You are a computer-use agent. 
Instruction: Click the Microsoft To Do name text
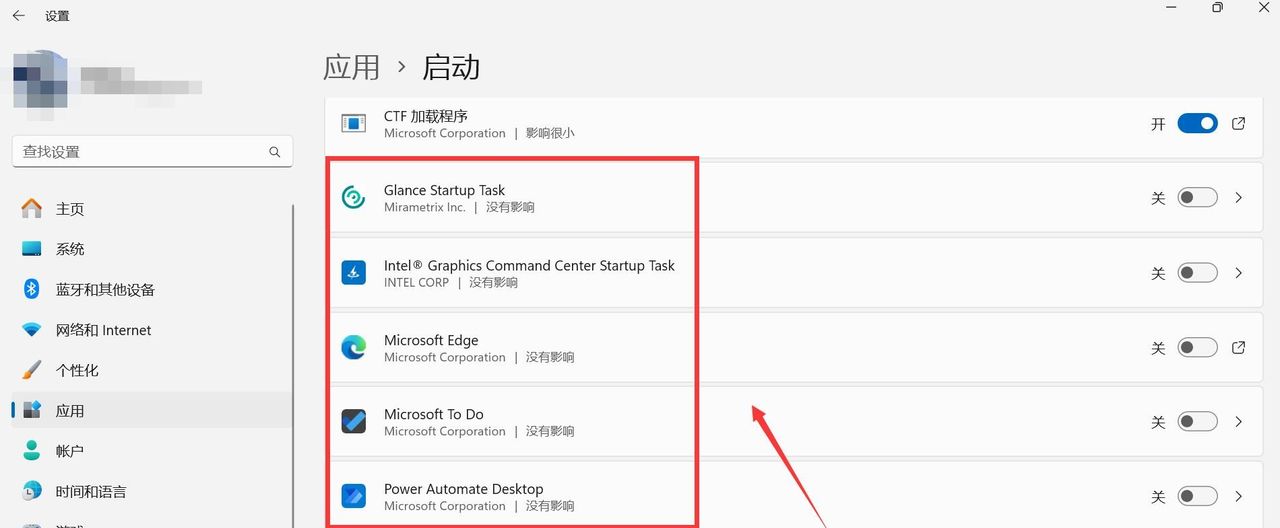point(434,414)
